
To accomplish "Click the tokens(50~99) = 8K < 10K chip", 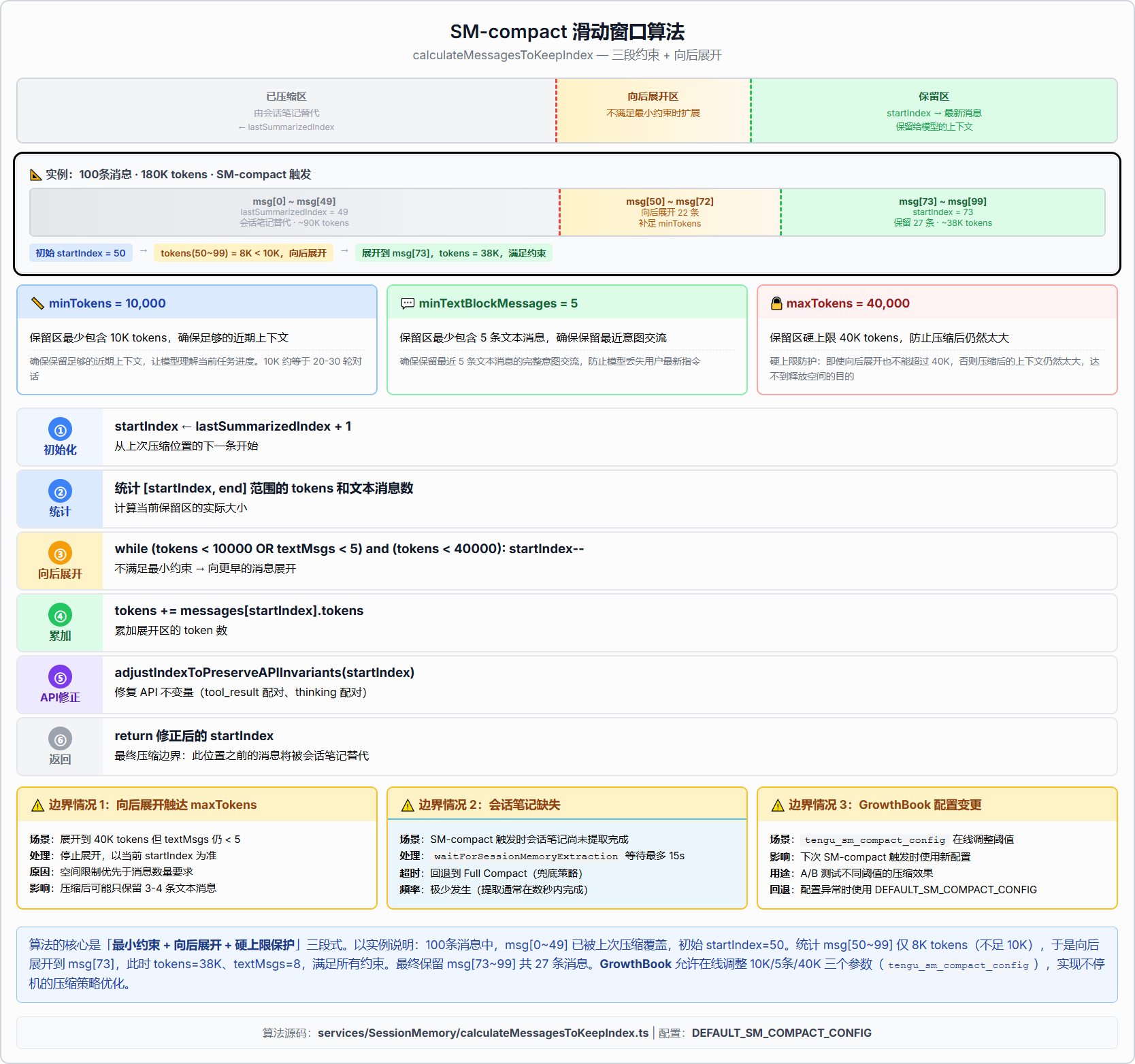I will tap(244, 253).
